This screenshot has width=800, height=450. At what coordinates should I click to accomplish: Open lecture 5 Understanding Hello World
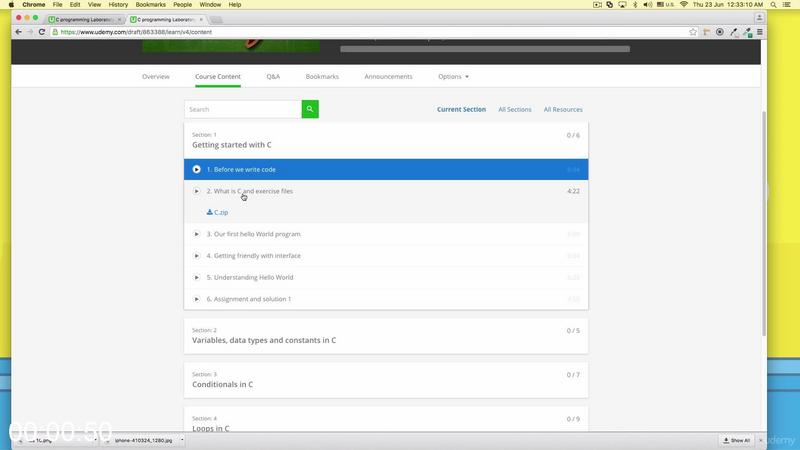point(386,278)
